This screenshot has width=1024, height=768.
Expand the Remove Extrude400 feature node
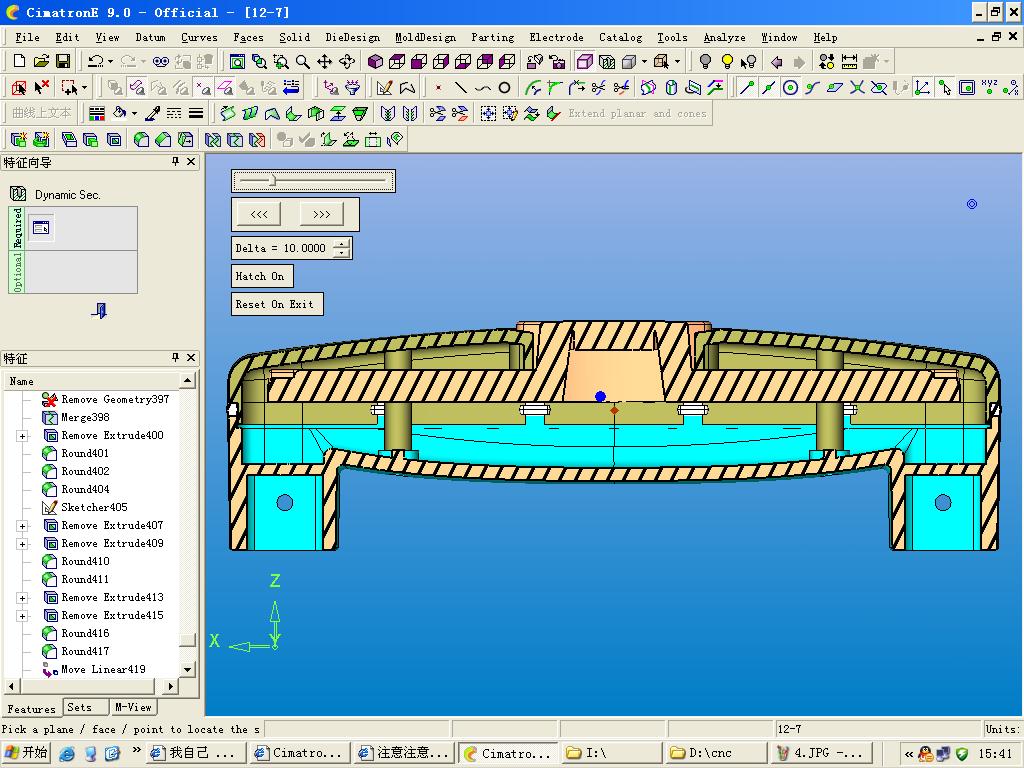click(x=23, y=436)
